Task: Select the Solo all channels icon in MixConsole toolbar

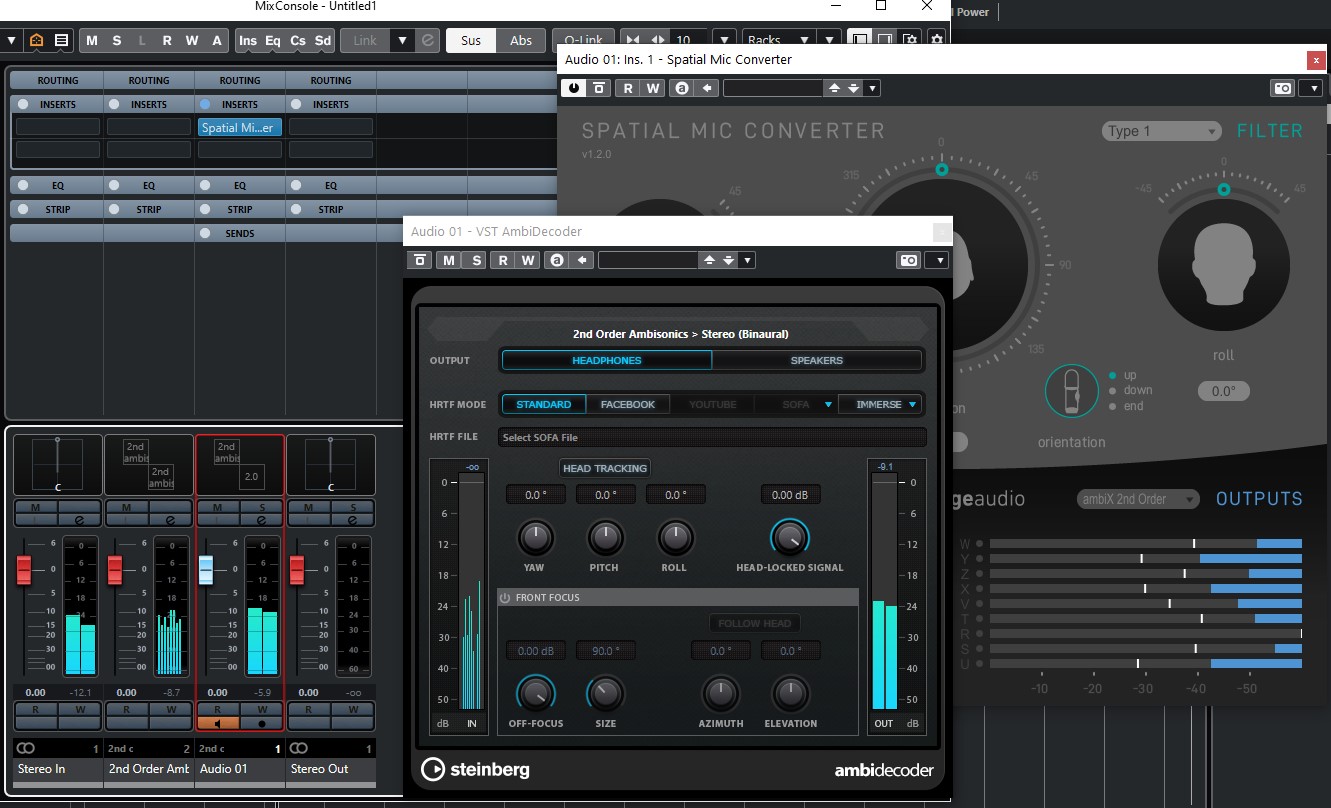Action: (116, 40)
